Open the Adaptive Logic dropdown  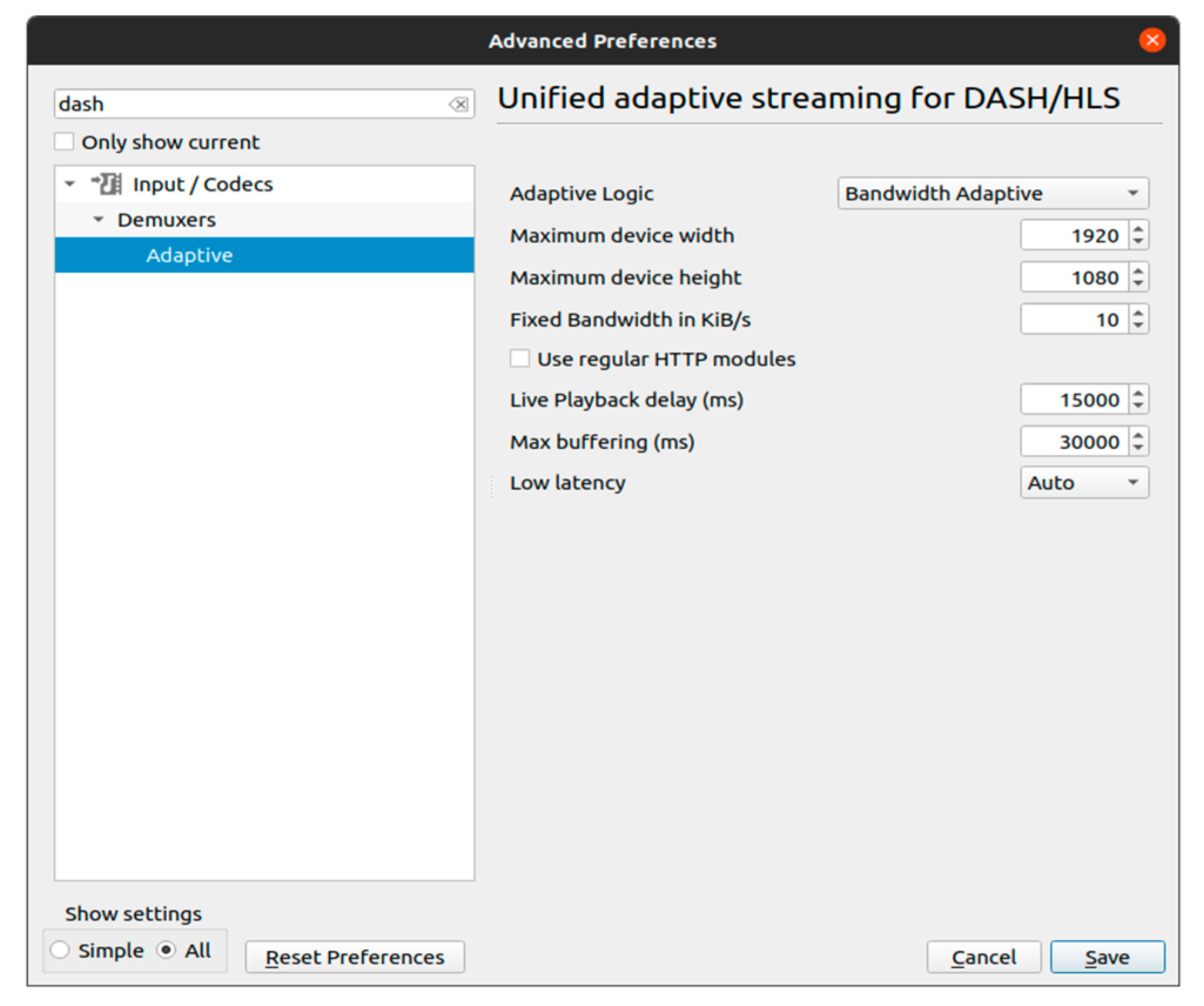click(993, 193)
